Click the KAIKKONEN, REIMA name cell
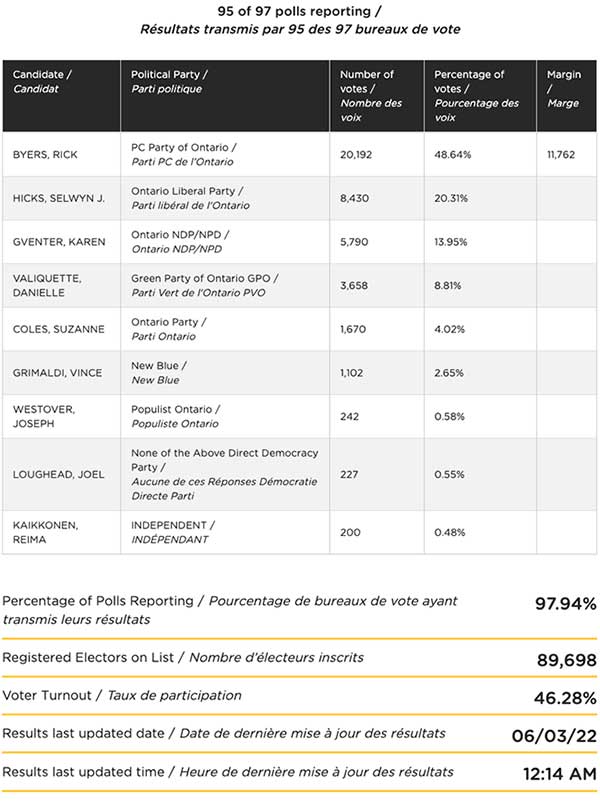Screen dimensions: 600x810 [x=61, y=532]
